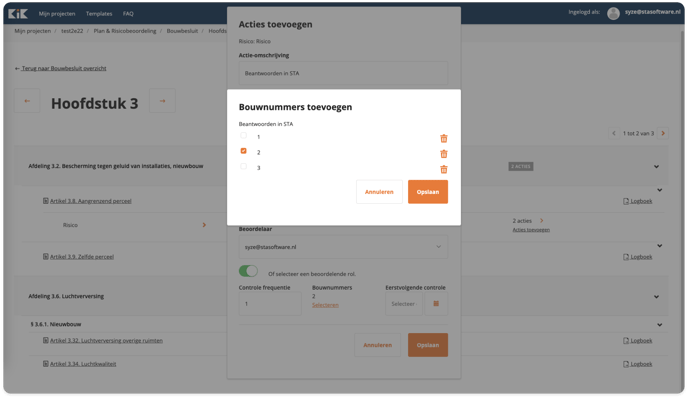The image size is (688, 398).
Task: Collapse Artikel 3.8 row chevron
Action: [659, 190]
